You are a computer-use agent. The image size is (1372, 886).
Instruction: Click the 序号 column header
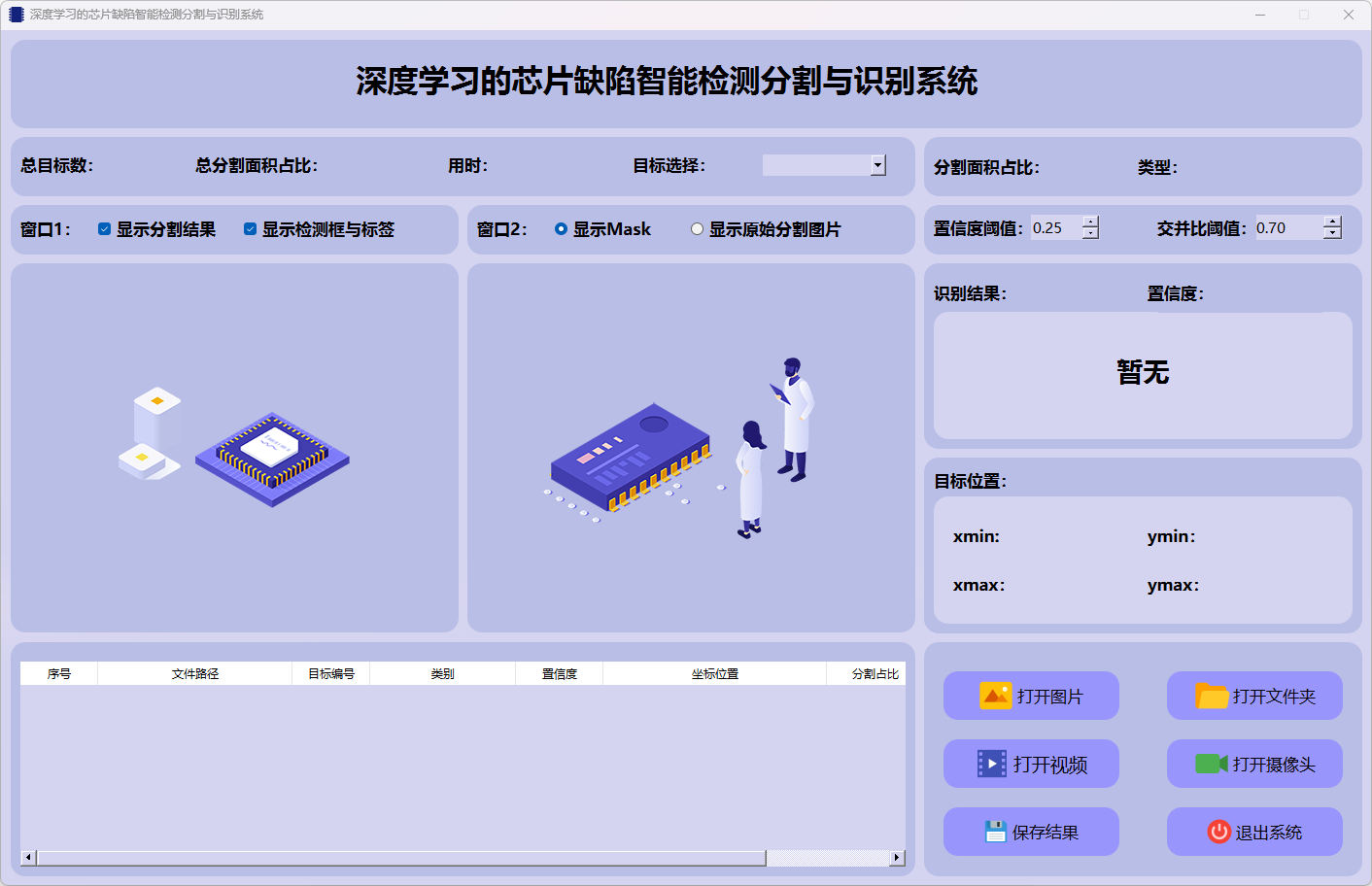[x=59, y=673]
